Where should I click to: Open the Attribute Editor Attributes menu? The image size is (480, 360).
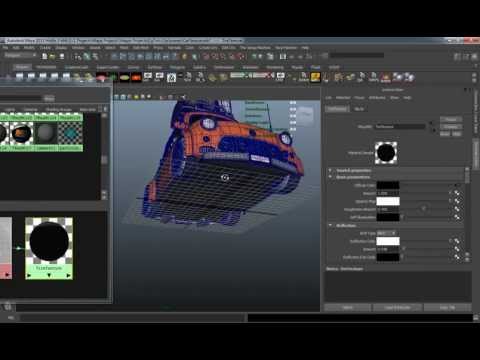click(377, 98)
